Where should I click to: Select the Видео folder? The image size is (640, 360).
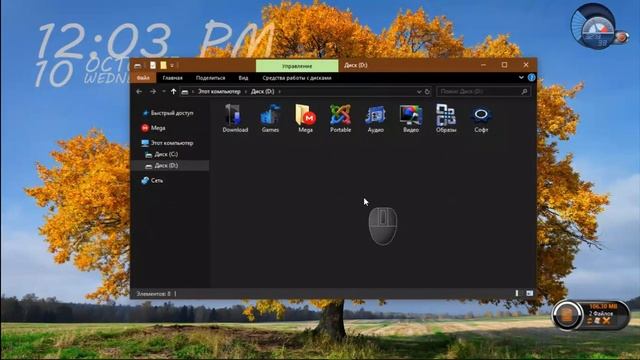(x=411, y=118)
